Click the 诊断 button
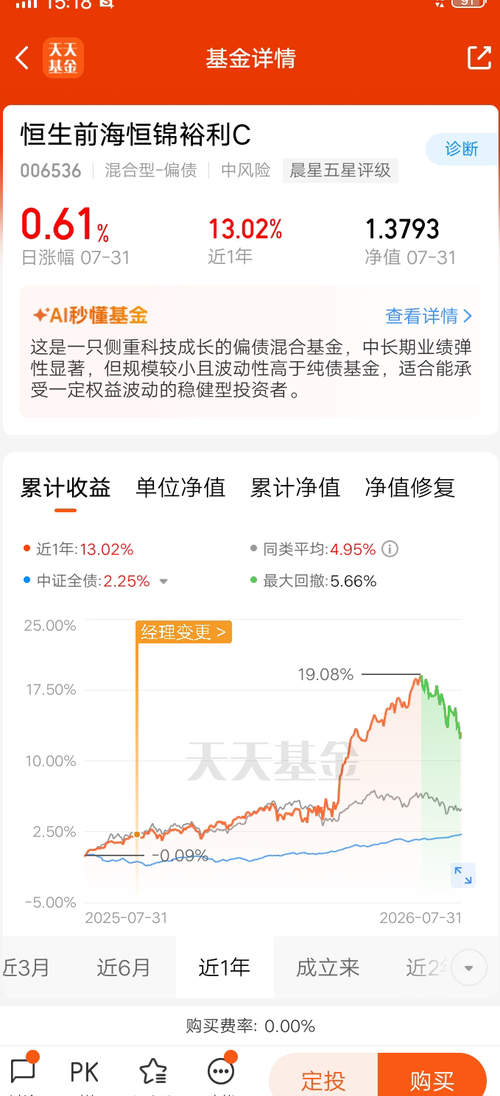Viewport: 500px width, 1096px height. click(x=462, y=149)
